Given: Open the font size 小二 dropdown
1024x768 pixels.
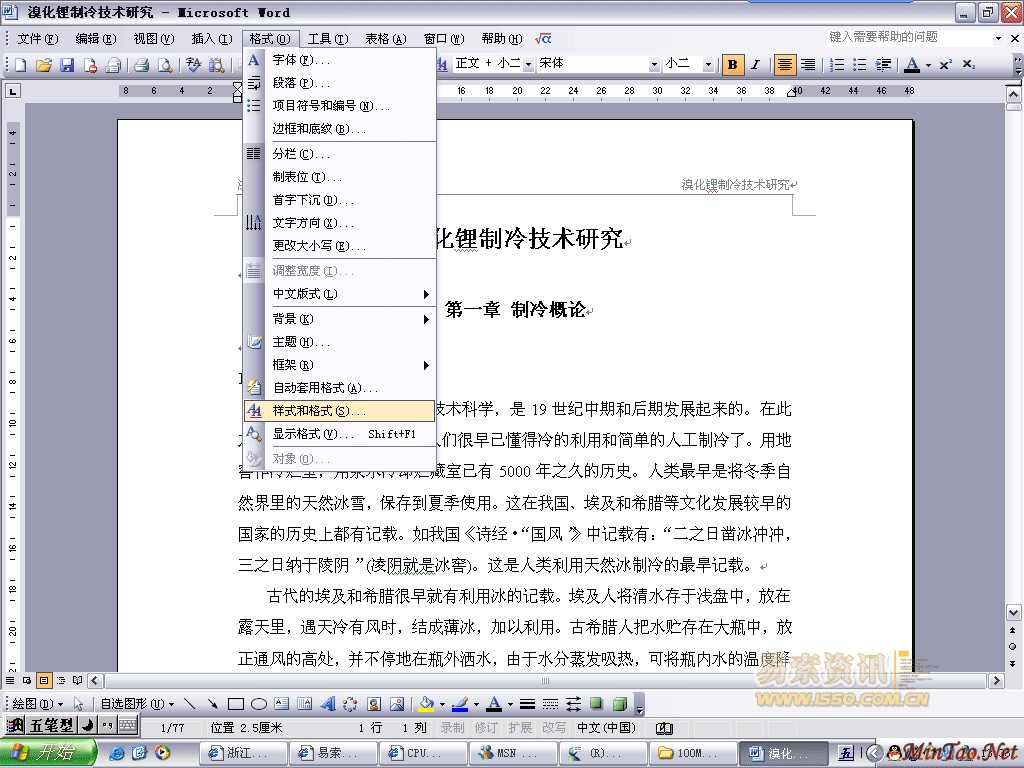Looking at the screenshot, I should coord(708,64).
